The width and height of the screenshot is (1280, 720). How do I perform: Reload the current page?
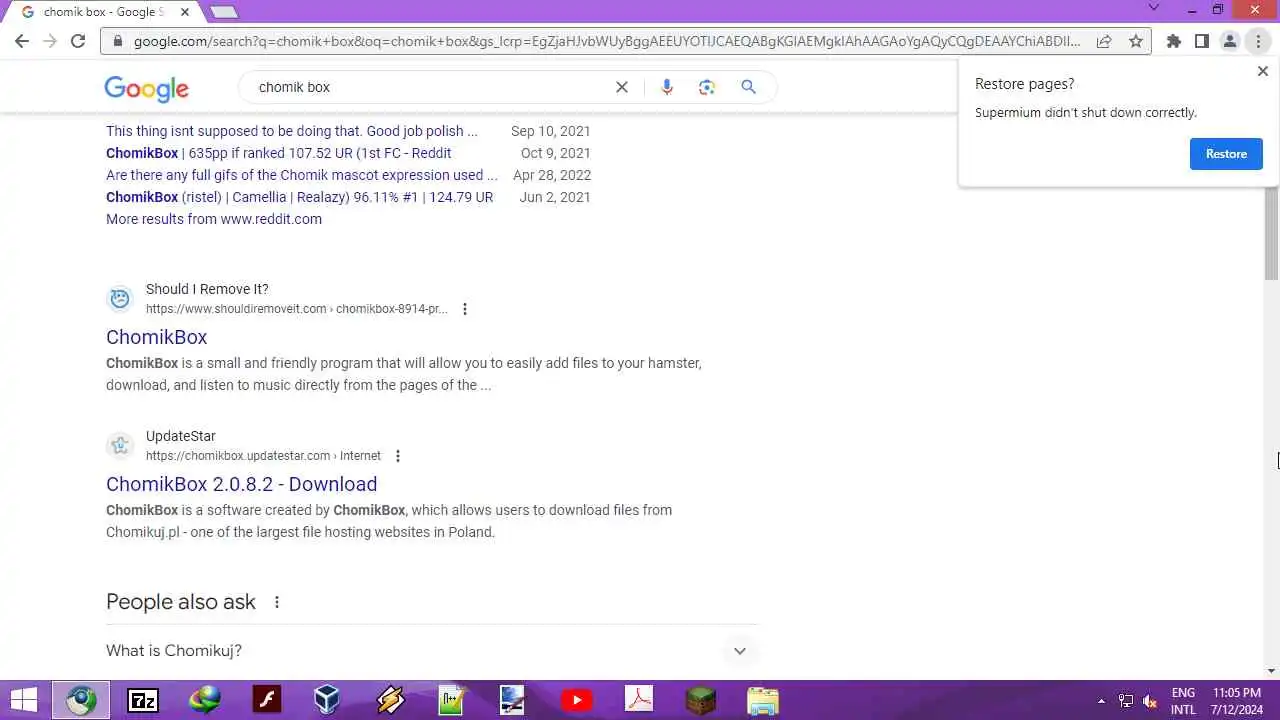click(78, 41)
